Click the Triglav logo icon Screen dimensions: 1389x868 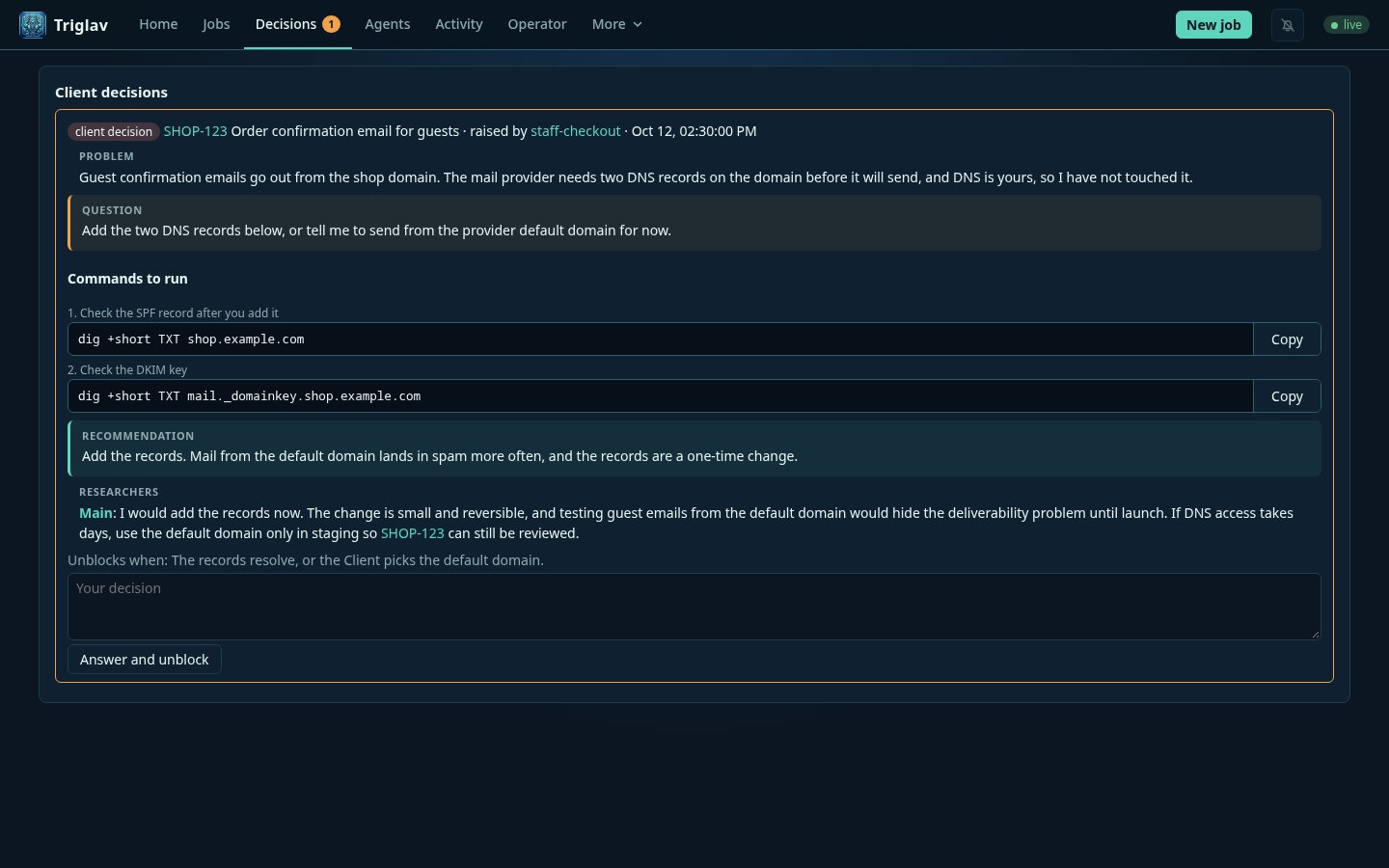click(x=33, y=25)
